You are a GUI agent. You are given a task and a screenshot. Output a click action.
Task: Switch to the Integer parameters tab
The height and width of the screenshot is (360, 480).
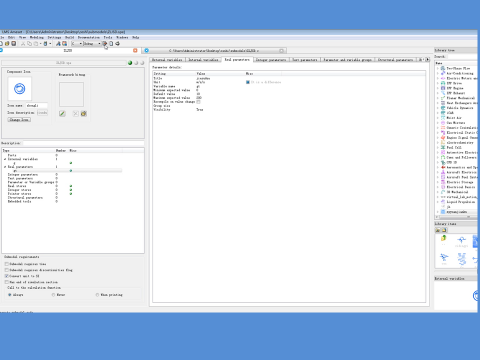271,60
